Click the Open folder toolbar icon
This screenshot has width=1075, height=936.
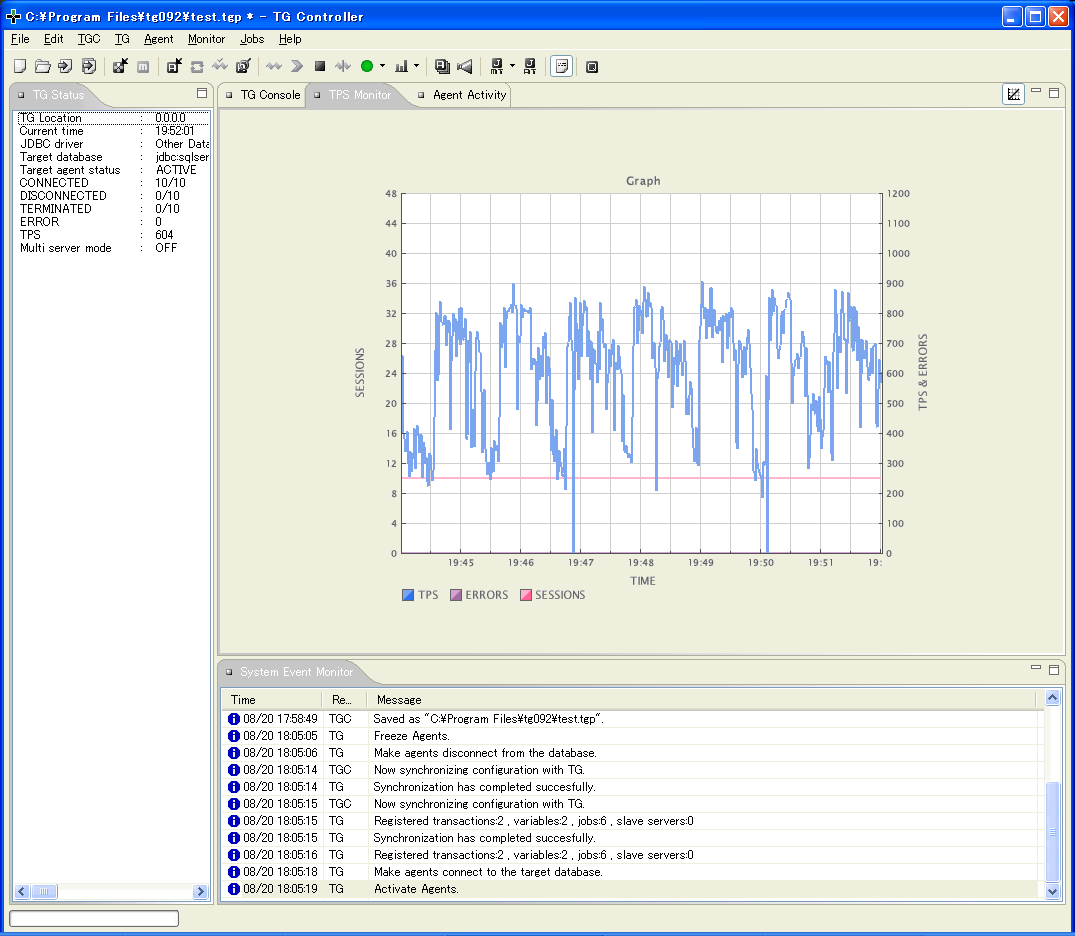(x=42, y=66)
